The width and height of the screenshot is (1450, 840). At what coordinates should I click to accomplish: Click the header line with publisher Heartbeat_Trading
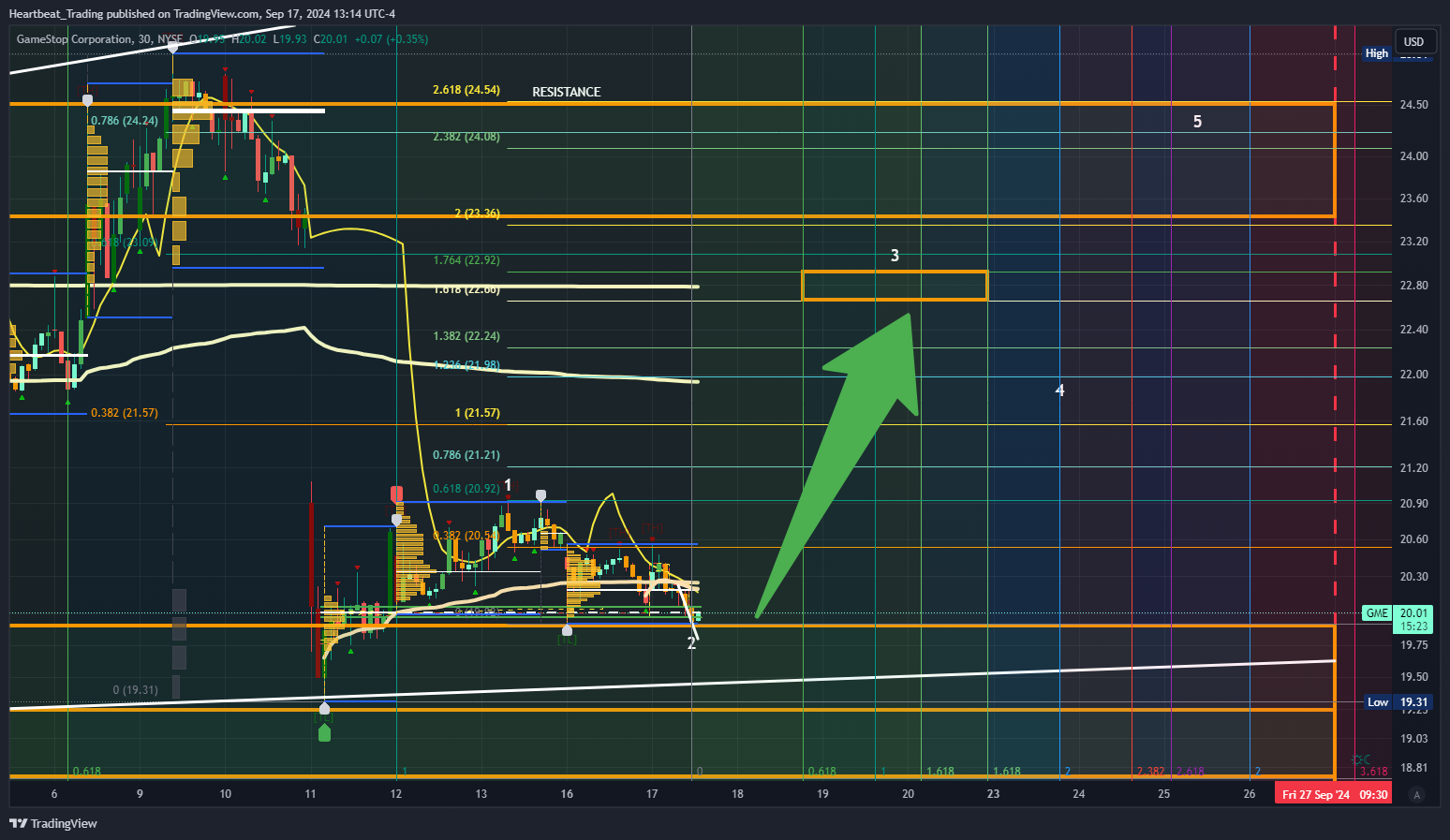point(202,13)
